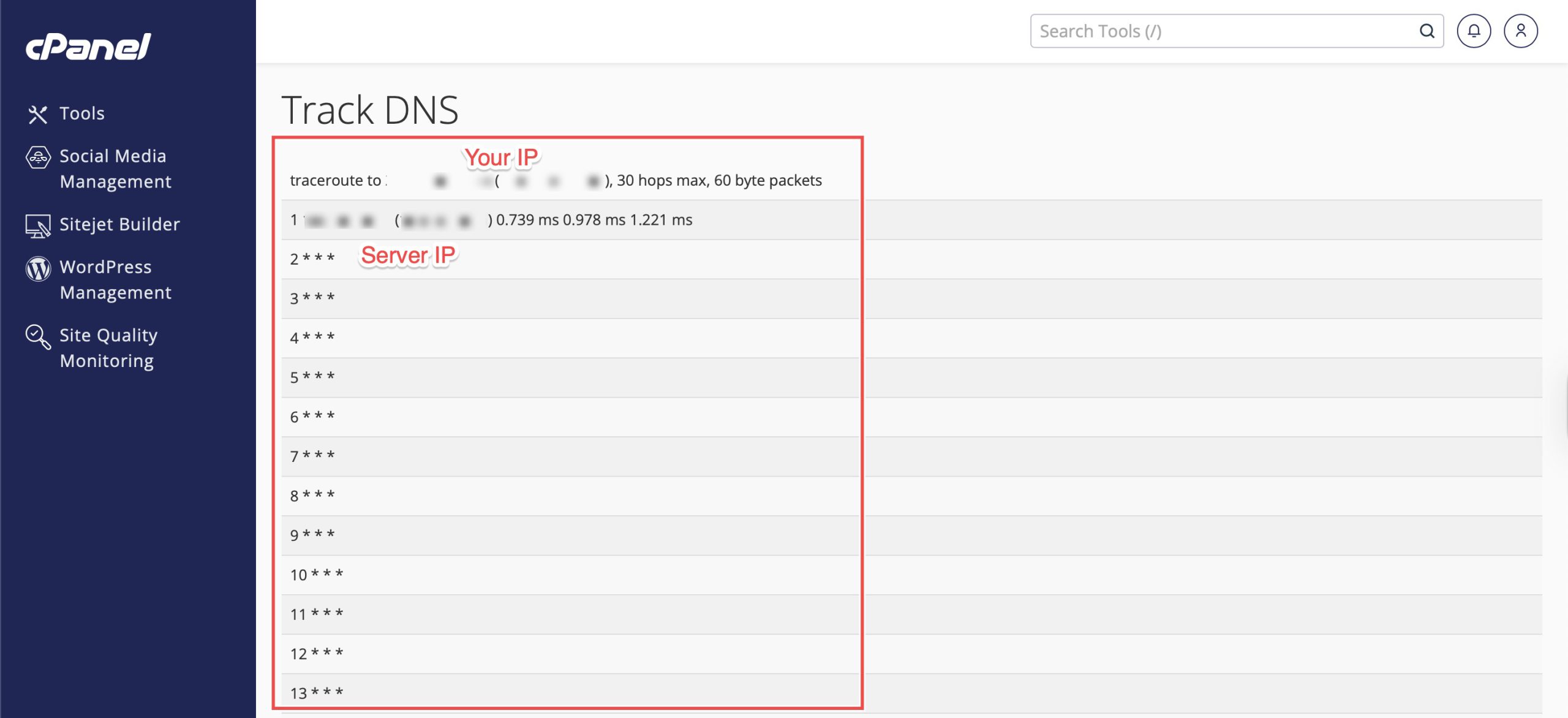Click the Social Media Management icon

click(38, 157)
